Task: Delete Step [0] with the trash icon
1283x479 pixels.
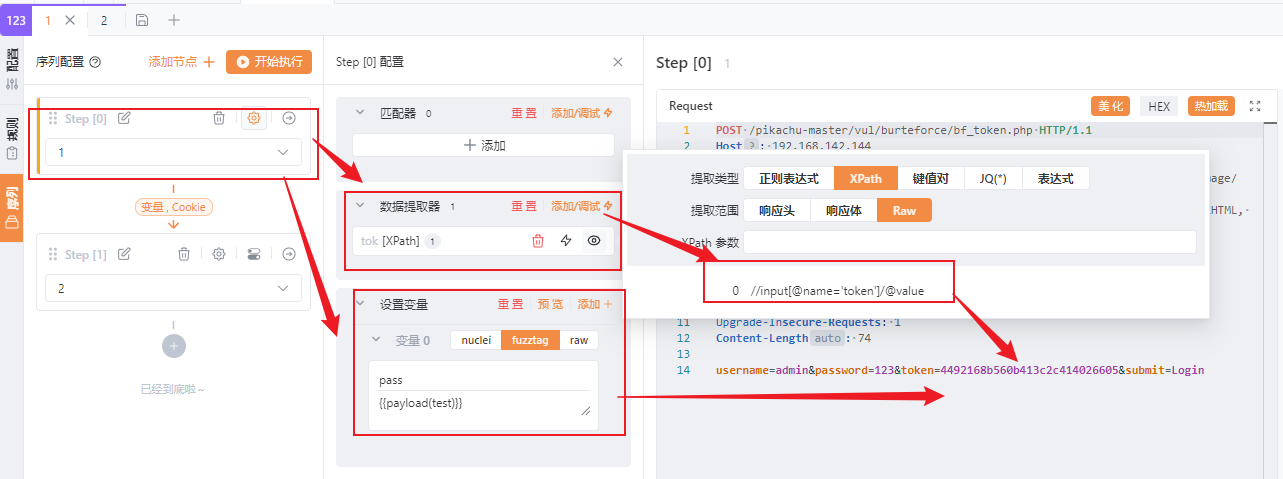Action: pyautogui.click(x=219, y=118)
